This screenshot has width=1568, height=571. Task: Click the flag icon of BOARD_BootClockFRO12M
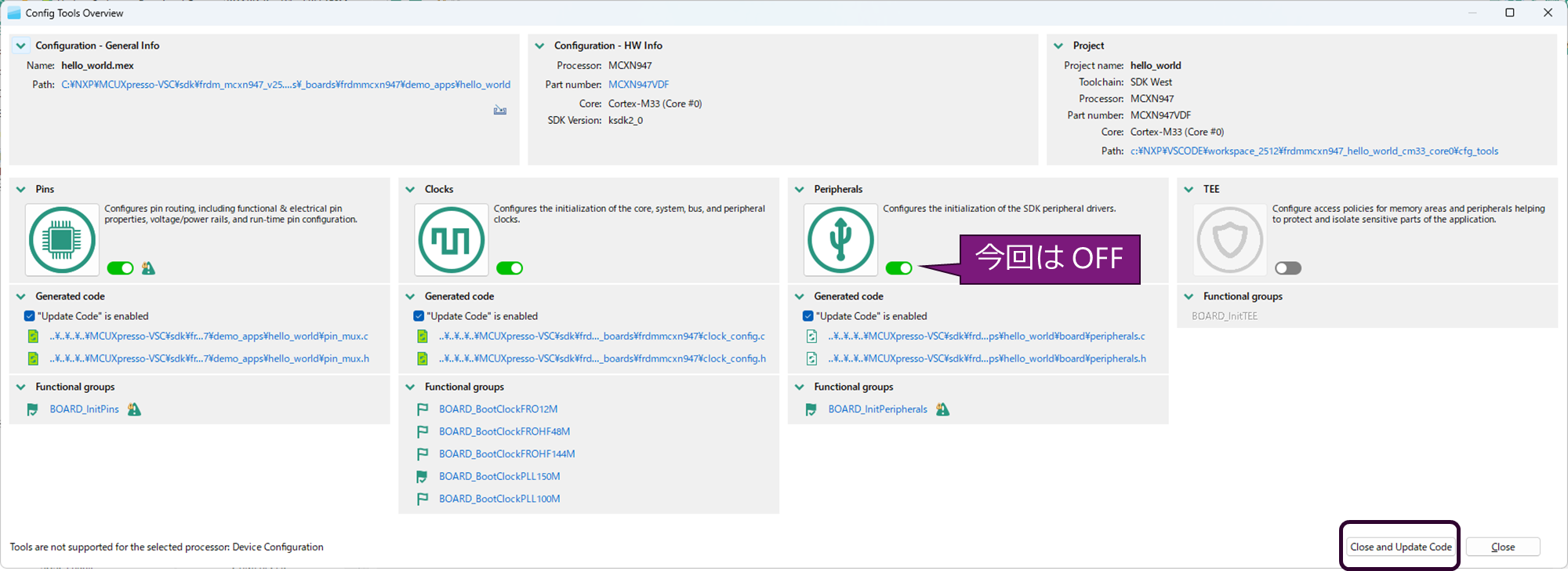(422, 409)
